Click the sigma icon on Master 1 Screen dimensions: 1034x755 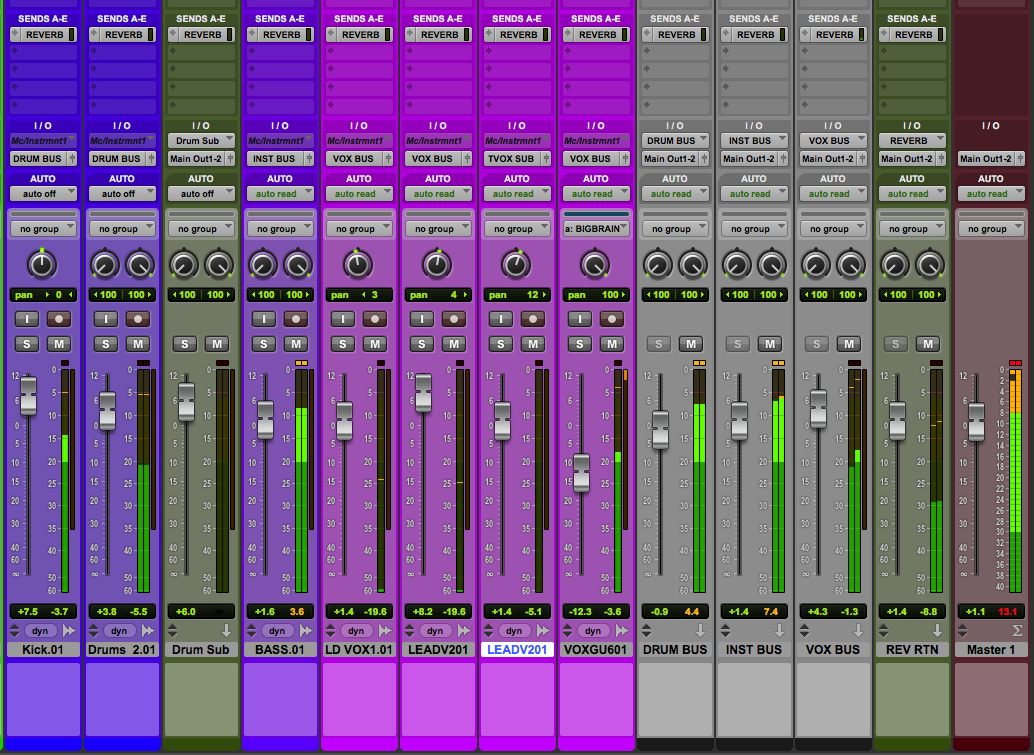pyautogui.click(x=1016, y=631)
